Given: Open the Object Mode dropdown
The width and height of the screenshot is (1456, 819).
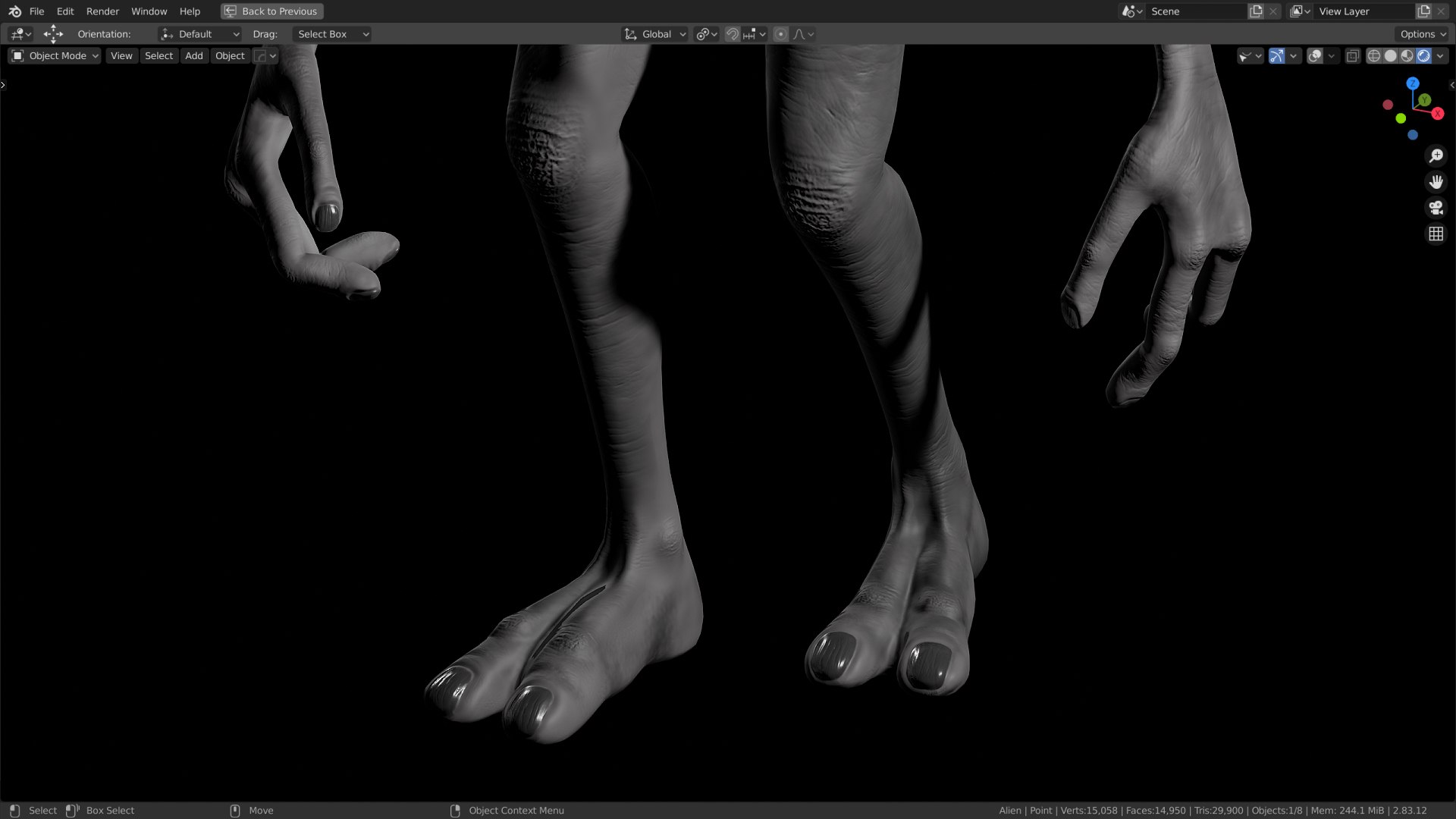Looking at the screenshot, I should [55, 56].
